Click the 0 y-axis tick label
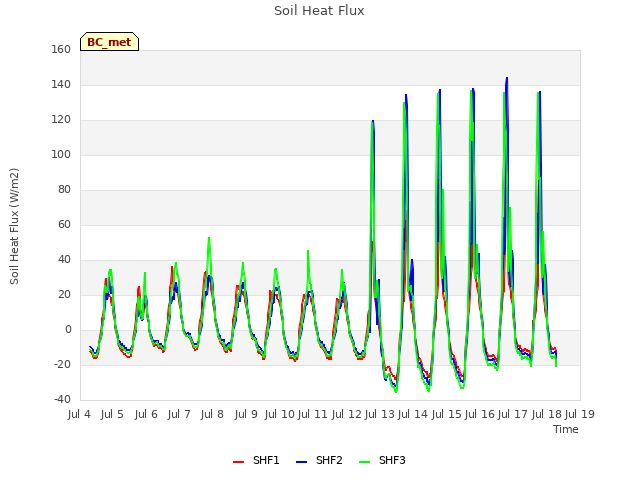This screenshot has width=640, height=480. click(x=68, y=330)
